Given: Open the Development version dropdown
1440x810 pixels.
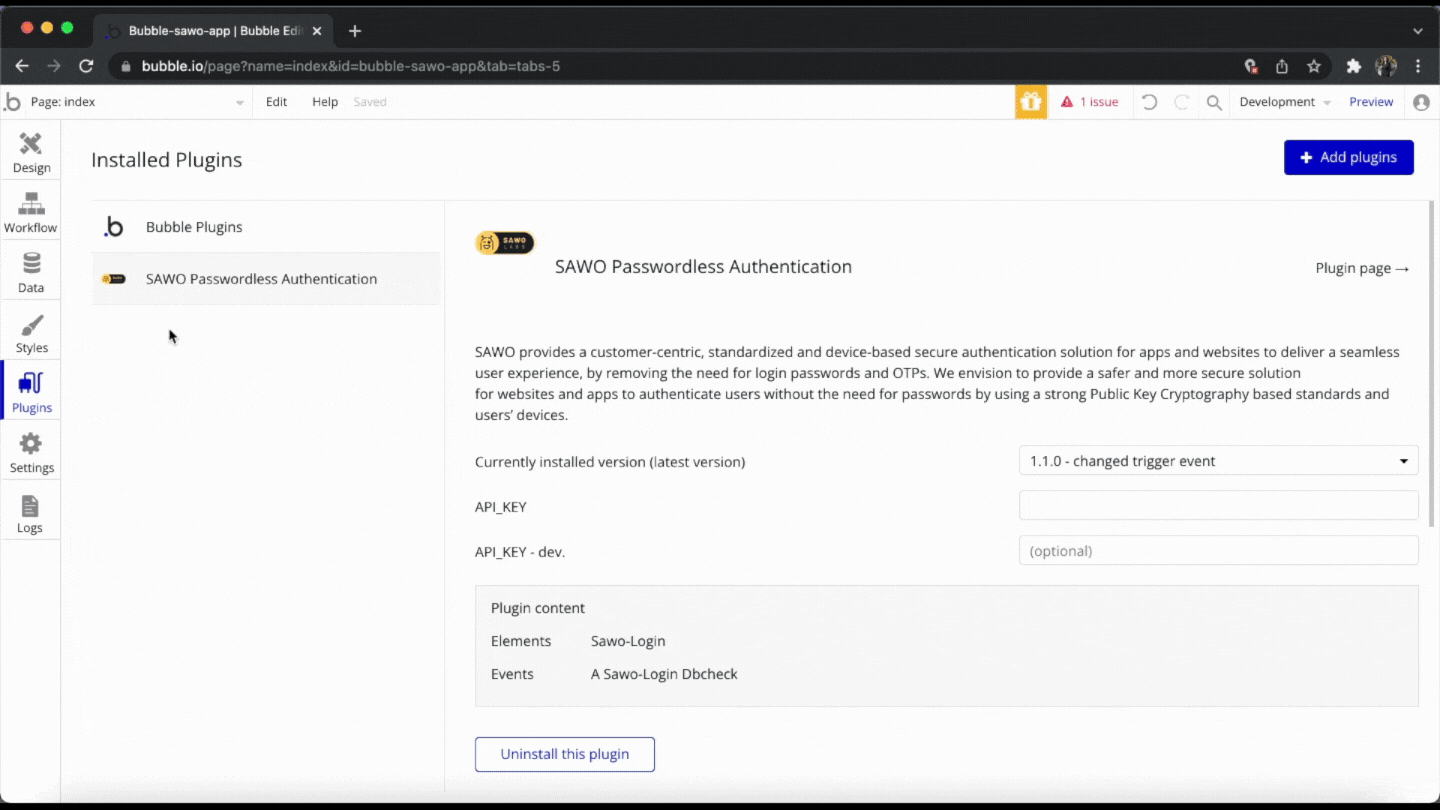Looking at the screenshot, I should tap(1285, 102).
